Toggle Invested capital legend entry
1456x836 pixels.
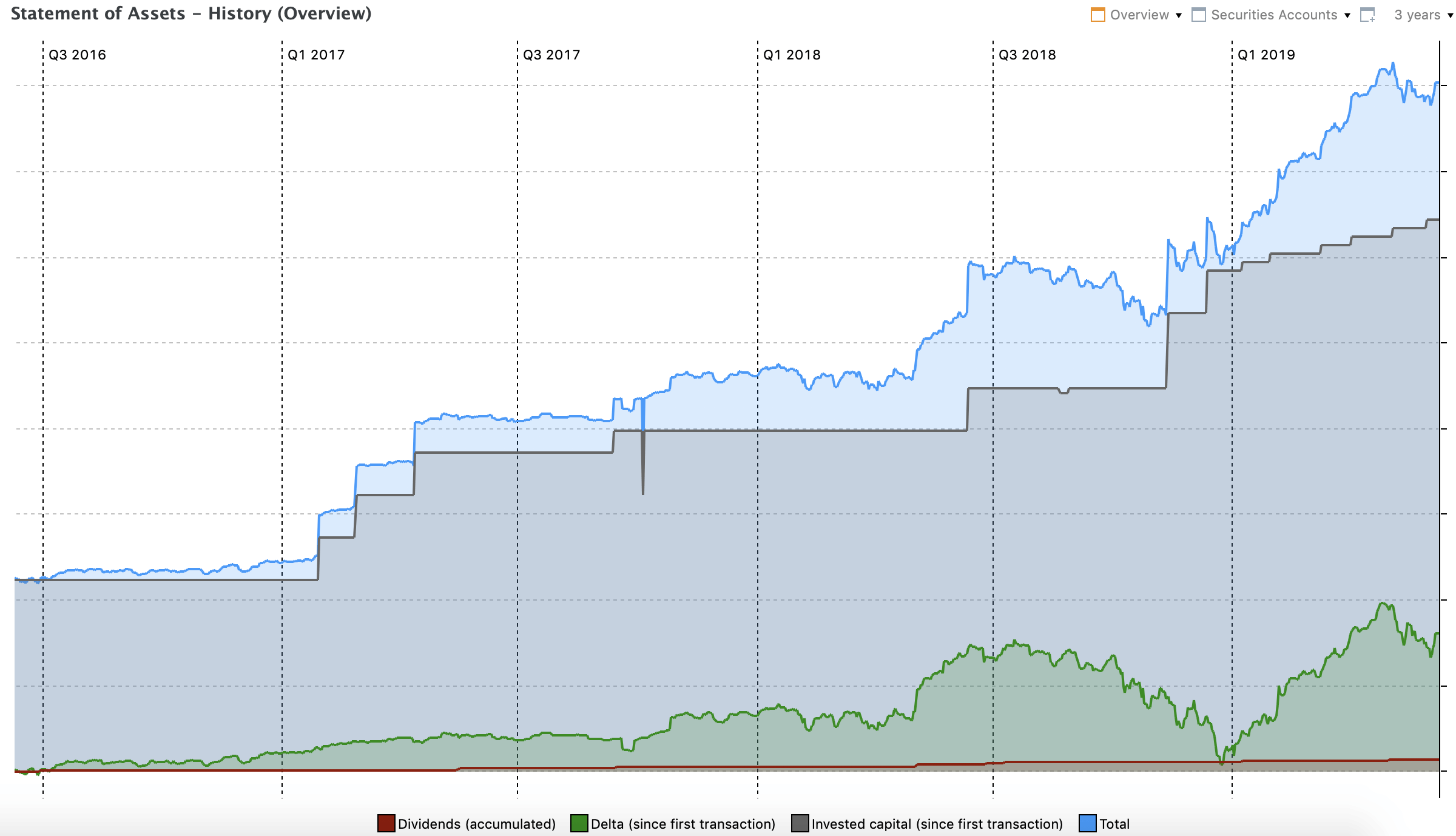[937, 824]
